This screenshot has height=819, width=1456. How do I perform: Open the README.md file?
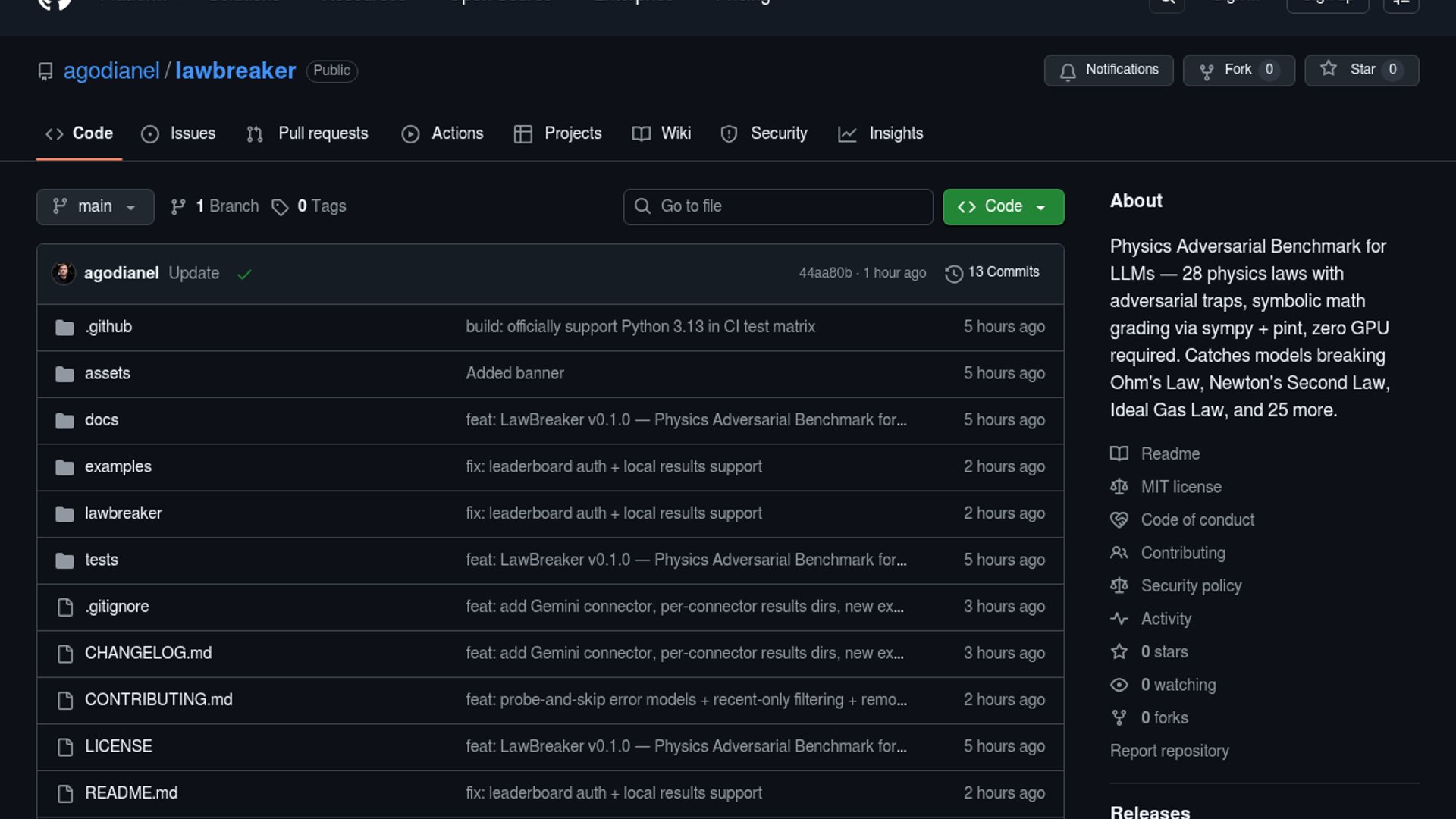point(131,793)
